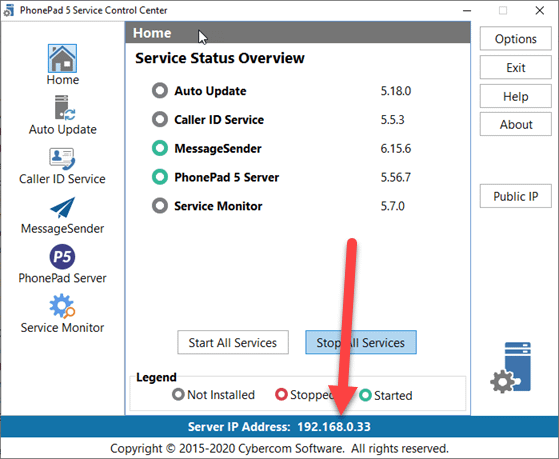Image resolution: width=559 pixels, height=459 pixels.
Task: Click the Service Monitor row label
Action: pos(218,206)
